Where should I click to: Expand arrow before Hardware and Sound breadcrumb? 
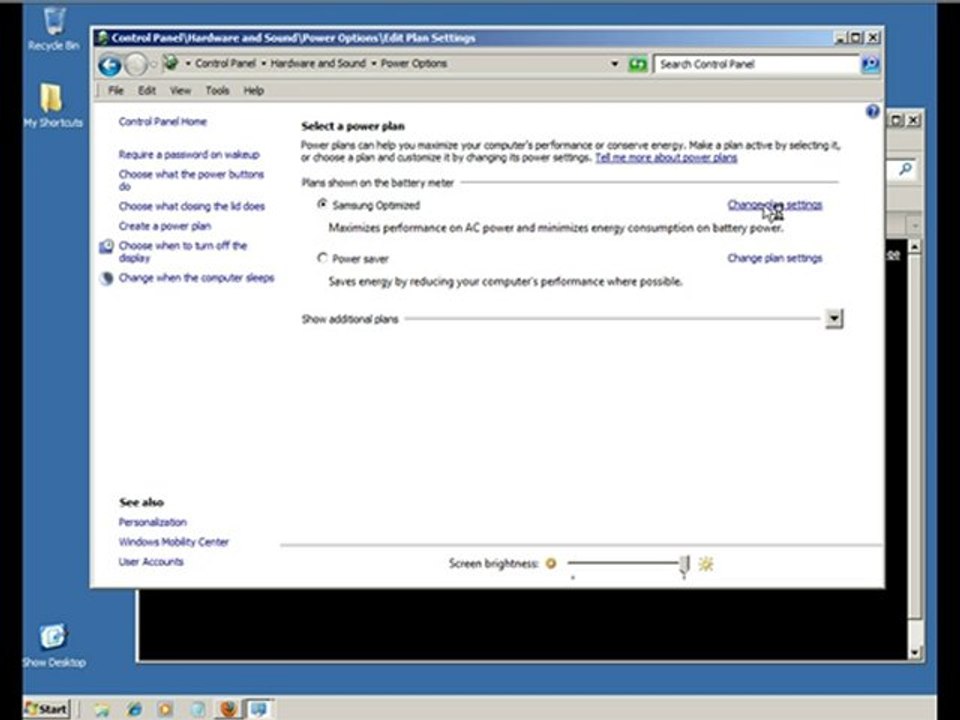(263, 63)
